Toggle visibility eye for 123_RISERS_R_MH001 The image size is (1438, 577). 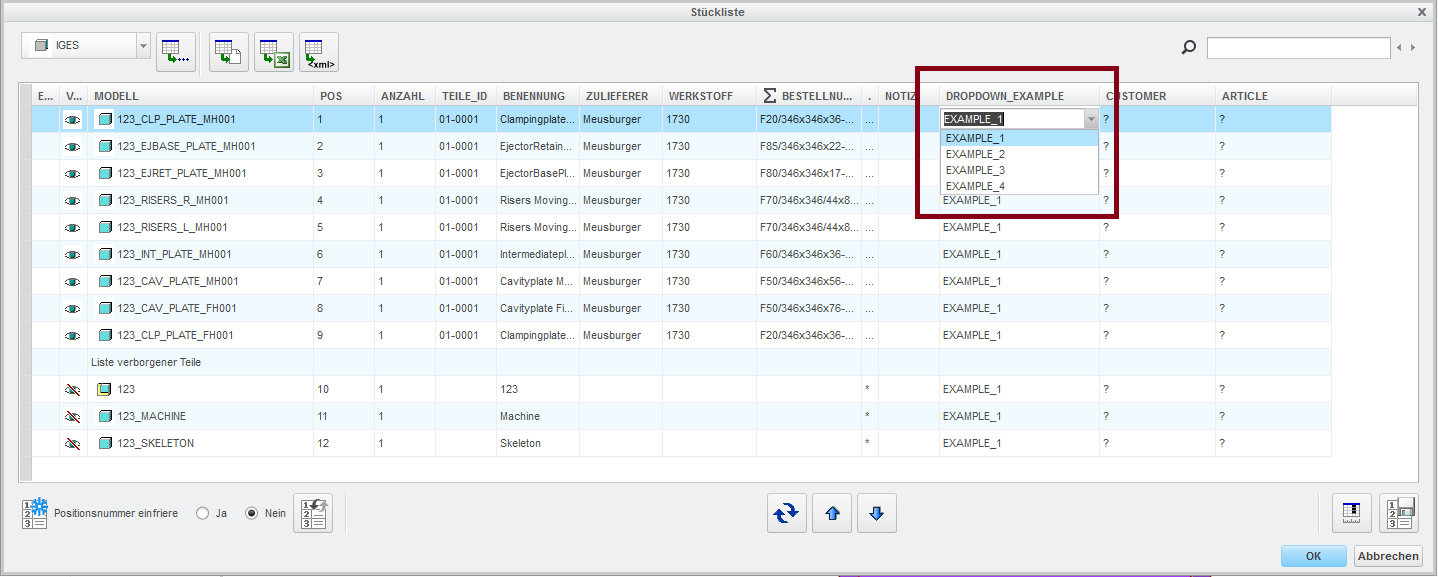click(x=72, y=200)
